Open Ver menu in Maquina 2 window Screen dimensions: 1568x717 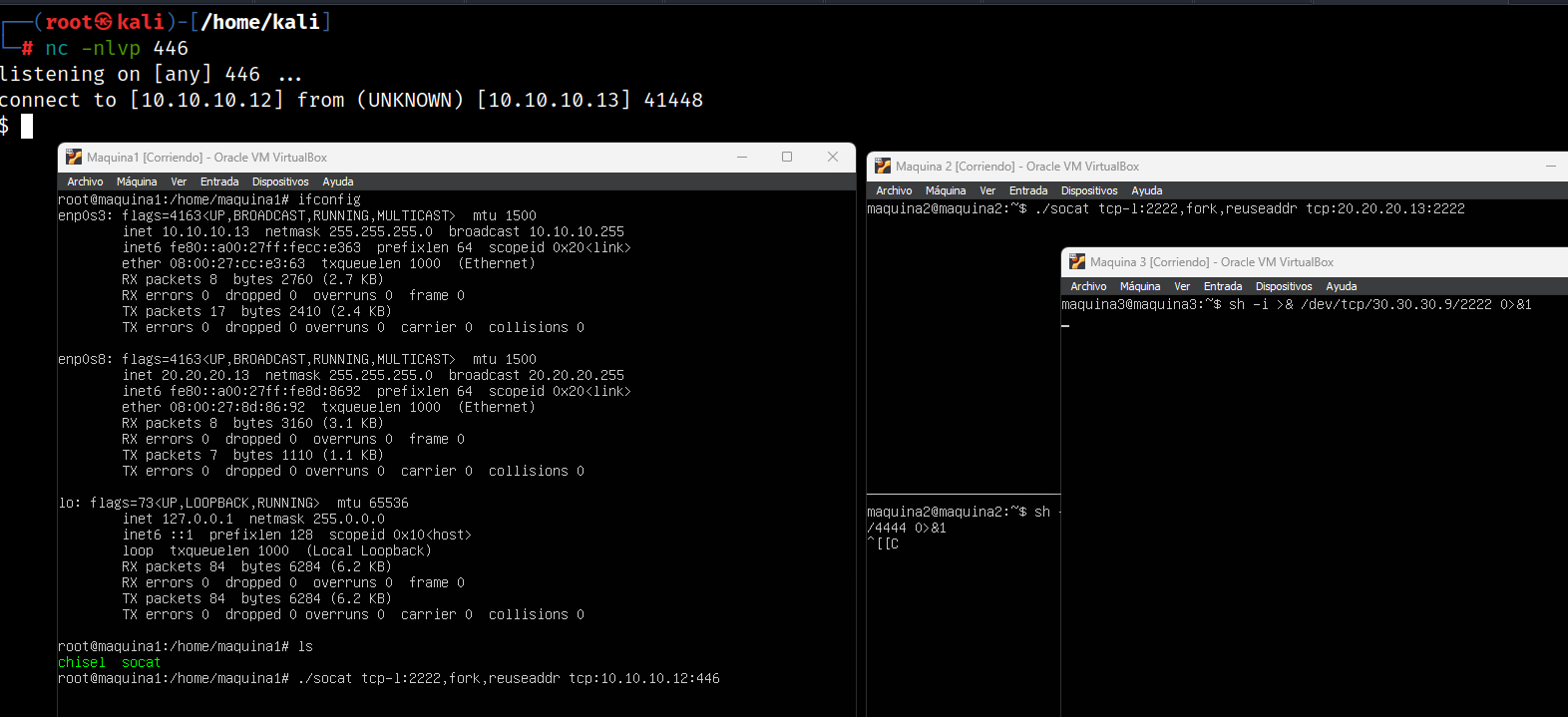pos(987,190)
